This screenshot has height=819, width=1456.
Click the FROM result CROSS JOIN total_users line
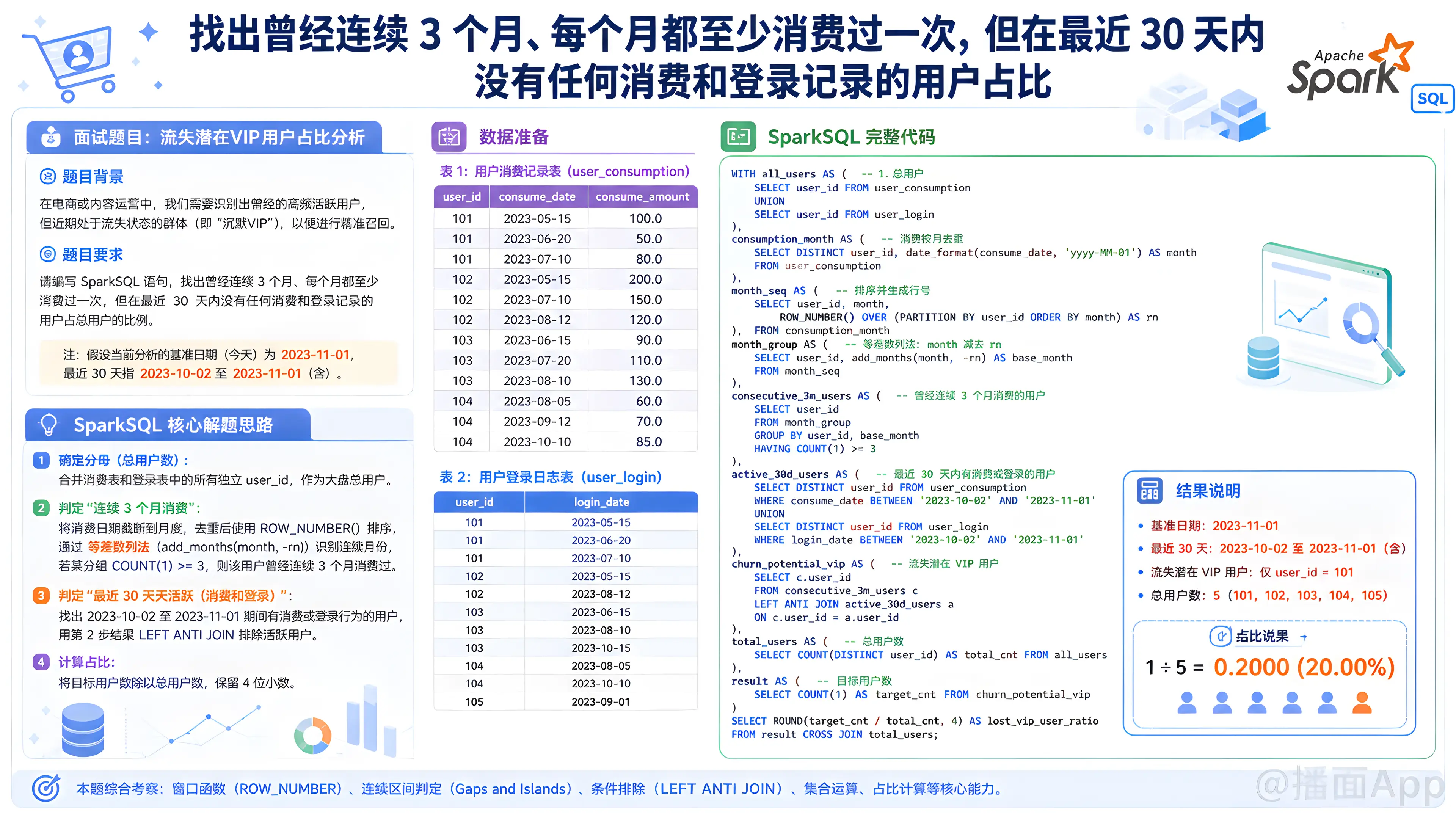pyautogui.click(x=834, y=734)
